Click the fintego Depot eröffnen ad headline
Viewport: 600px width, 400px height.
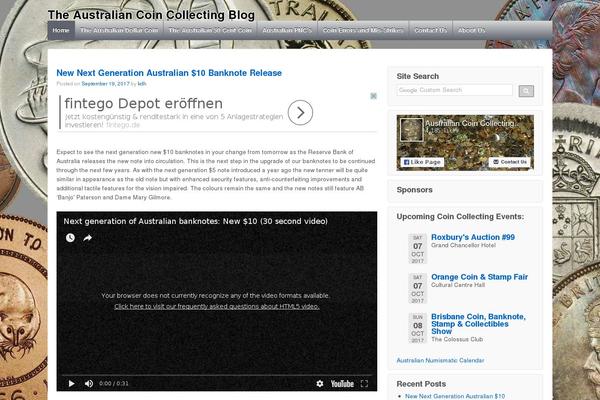pyautogui.click(x=143, y=103)
